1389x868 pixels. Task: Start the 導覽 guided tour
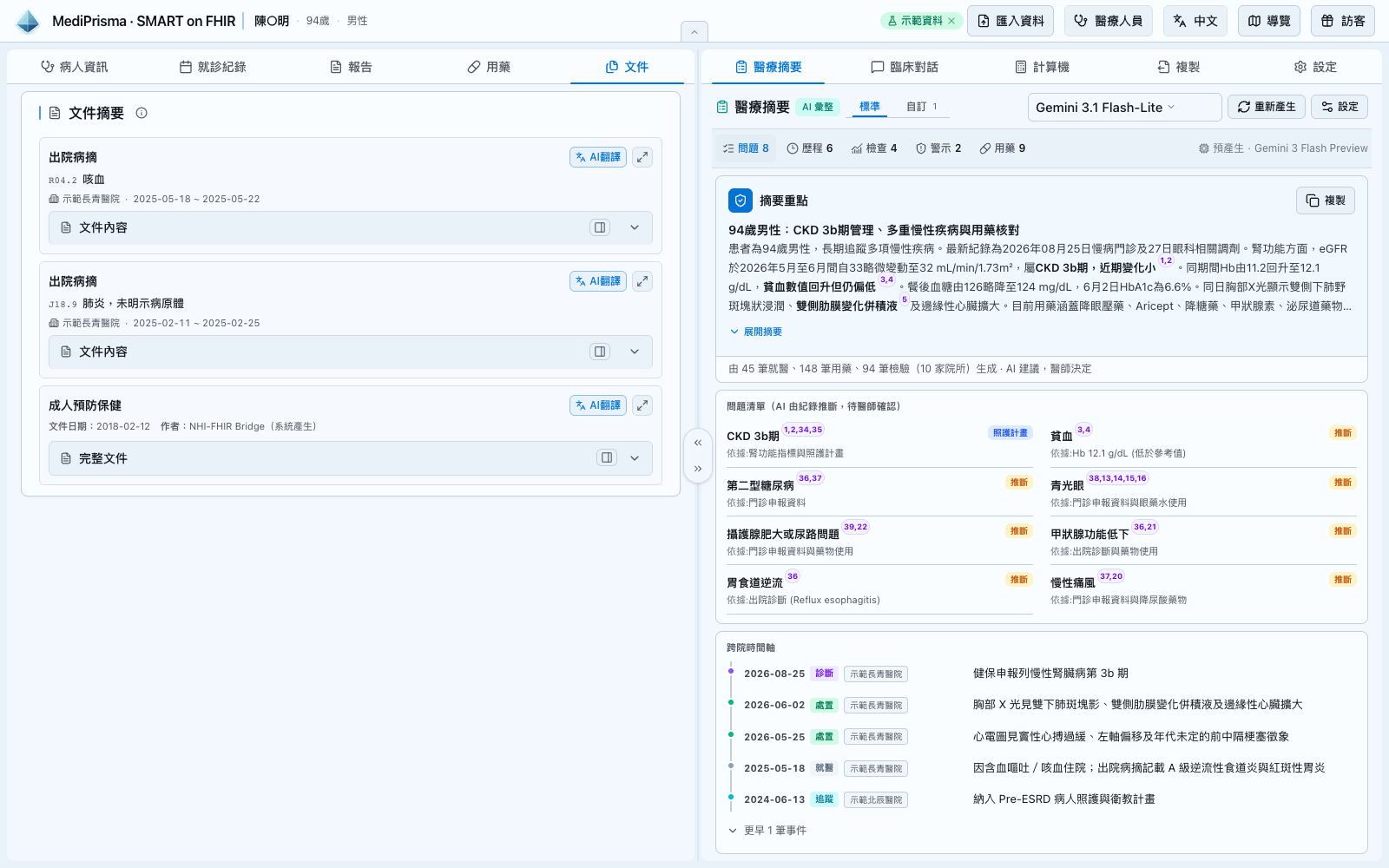[1269, 21]
